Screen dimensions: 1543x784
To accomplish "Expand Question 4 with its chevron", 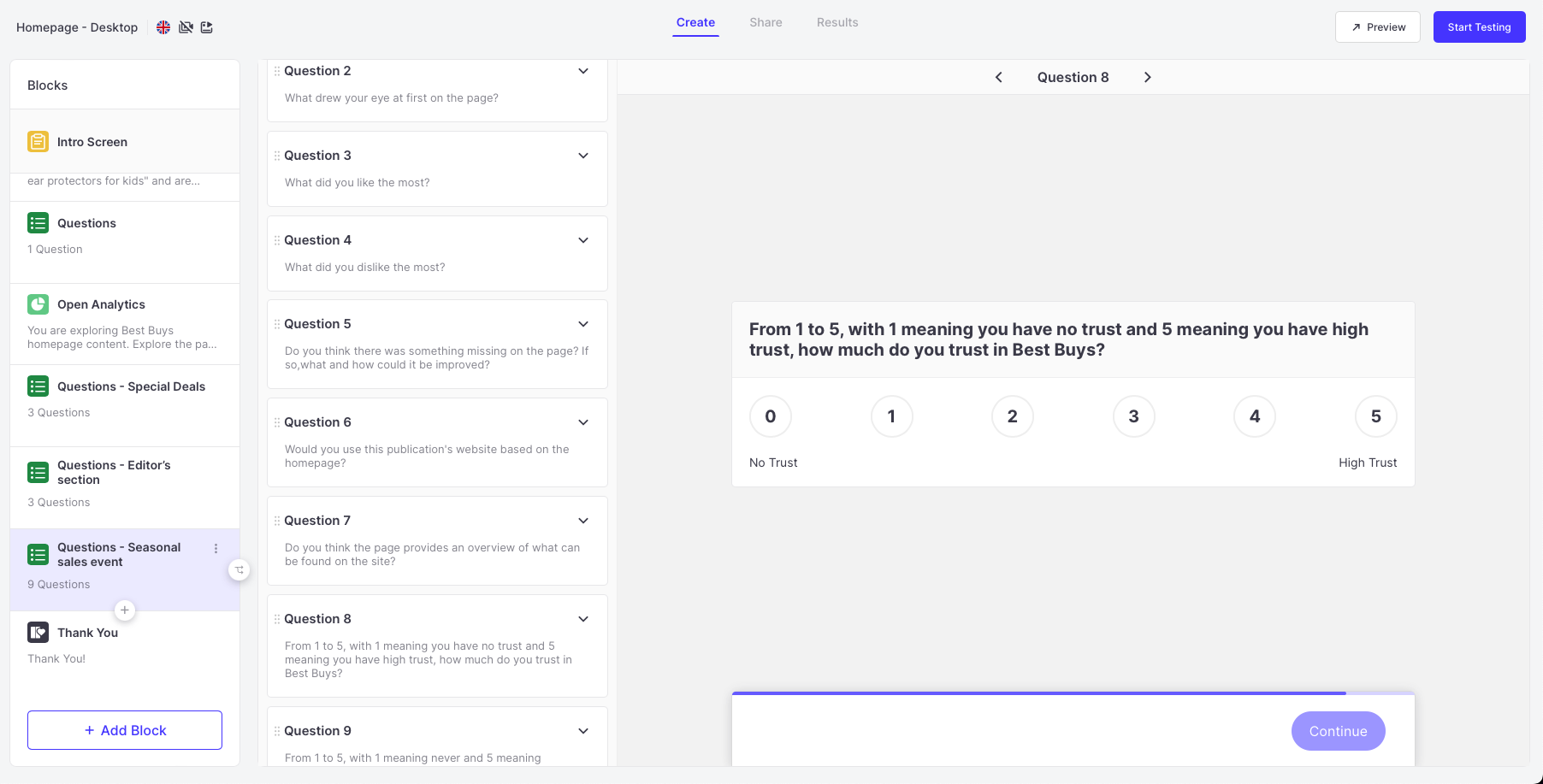I will [583, 240].
